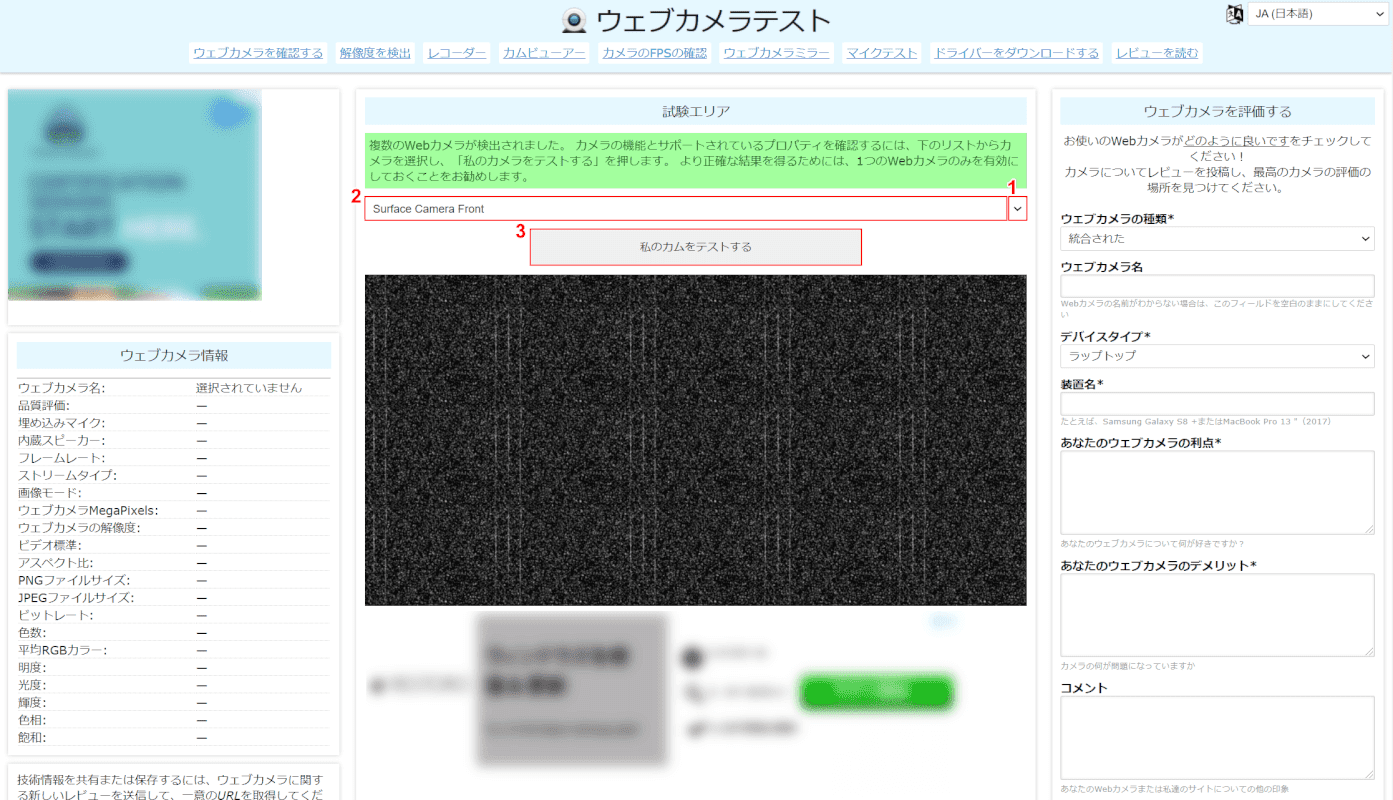The height and width of the screenshot is (800, 1393).
Task: Open the ウェブカメラの種類 dropdown showing 統合された
Action: coord(1217,239)
